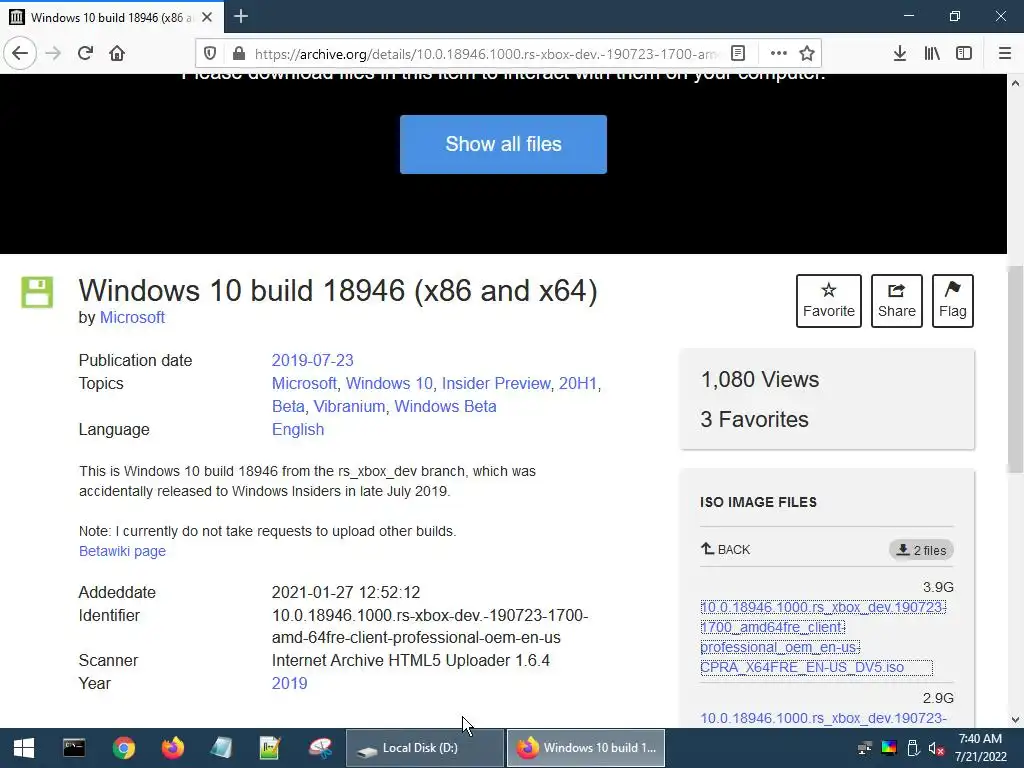Open the Betawiki page link
Image resolution: width=1024 pixels, height=768 pixels.
(122, 551)
